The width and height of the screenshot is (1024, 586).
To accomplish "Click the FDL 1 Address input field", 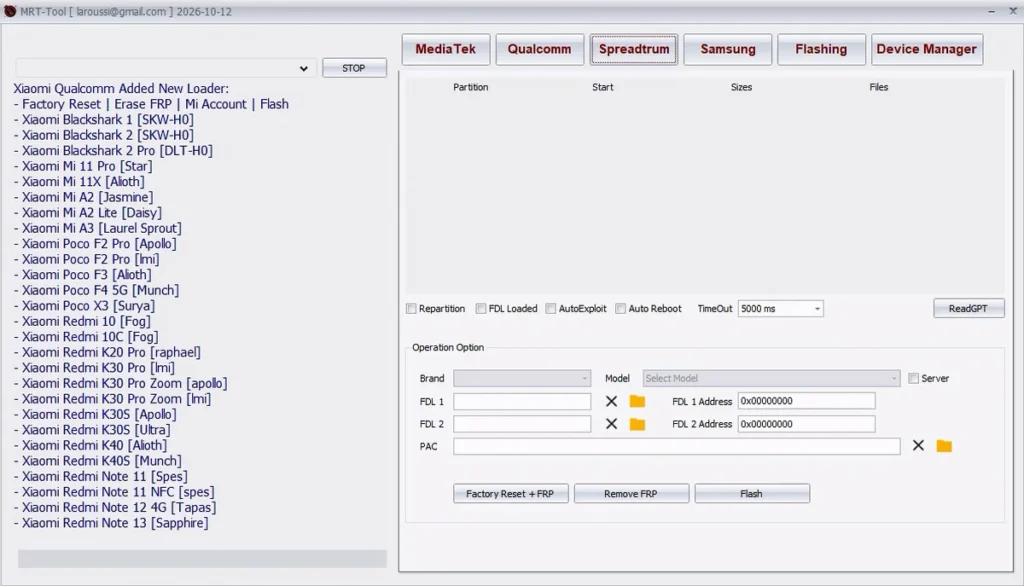I will [x=806, y=401].
